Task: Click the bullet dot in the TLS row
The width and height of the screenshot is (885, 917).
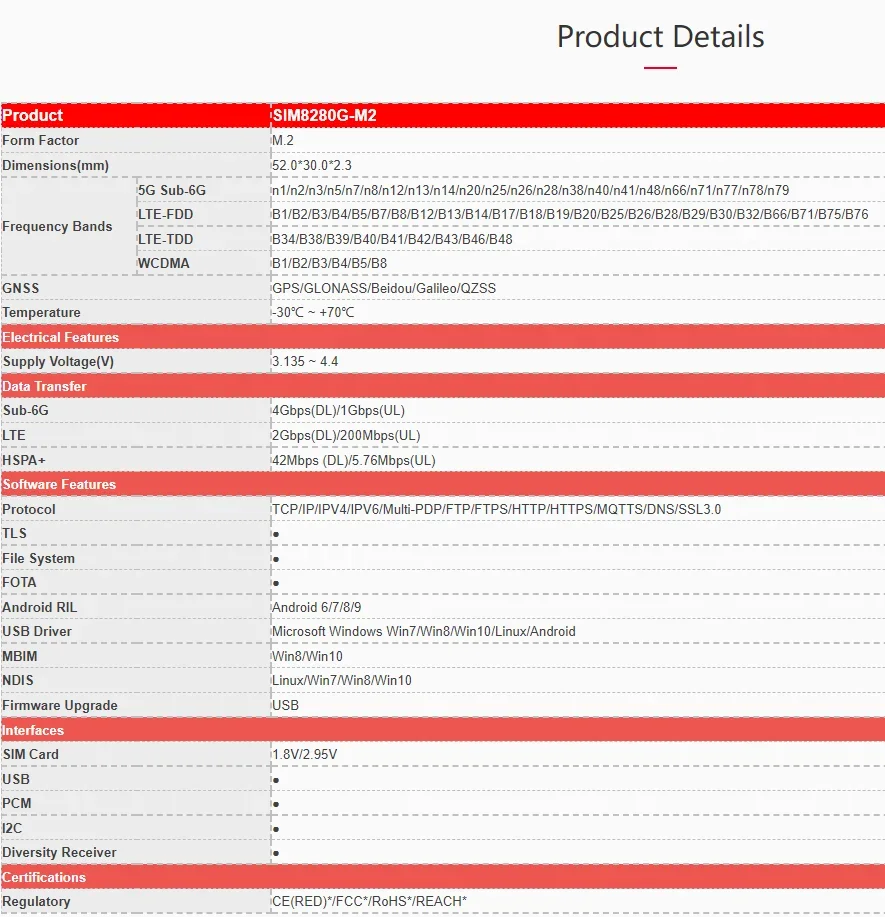Action: coord(276,534)
